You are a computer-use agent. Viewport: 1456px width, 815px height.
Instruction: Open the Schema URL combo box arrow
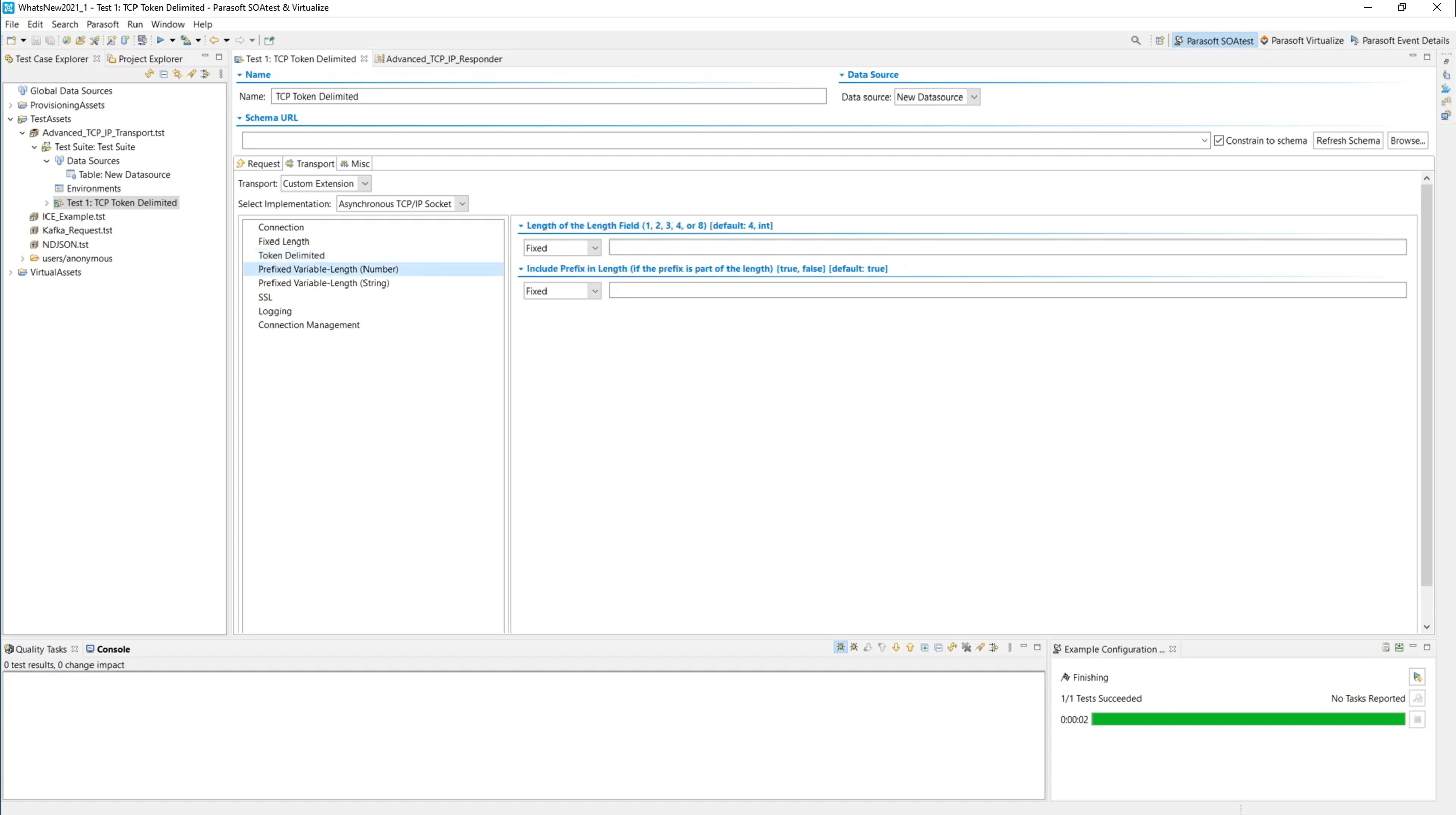(1203, 140)
